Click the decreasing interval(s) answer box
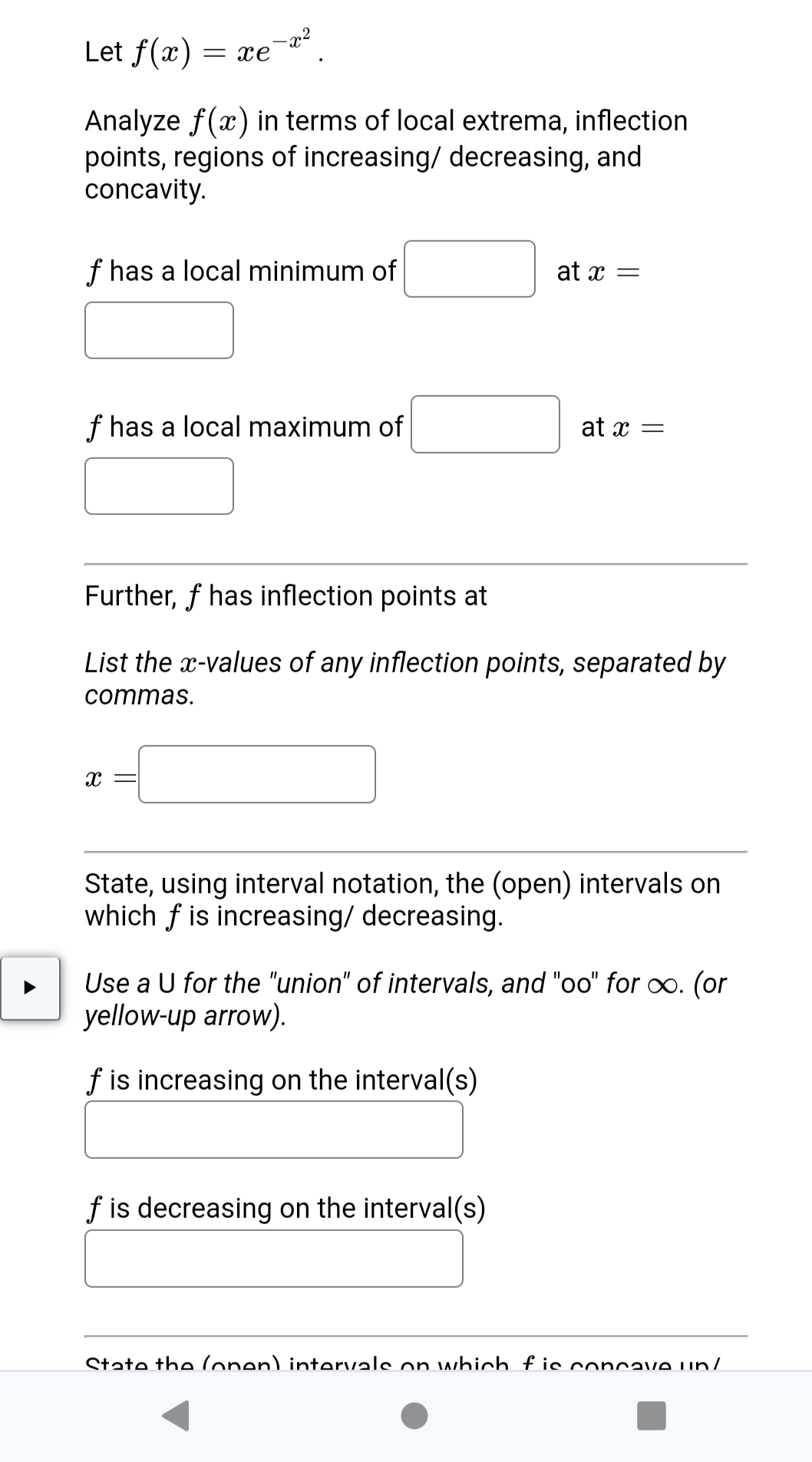The width and height of the screenshot is (812, 1462). click(272, 1257)
